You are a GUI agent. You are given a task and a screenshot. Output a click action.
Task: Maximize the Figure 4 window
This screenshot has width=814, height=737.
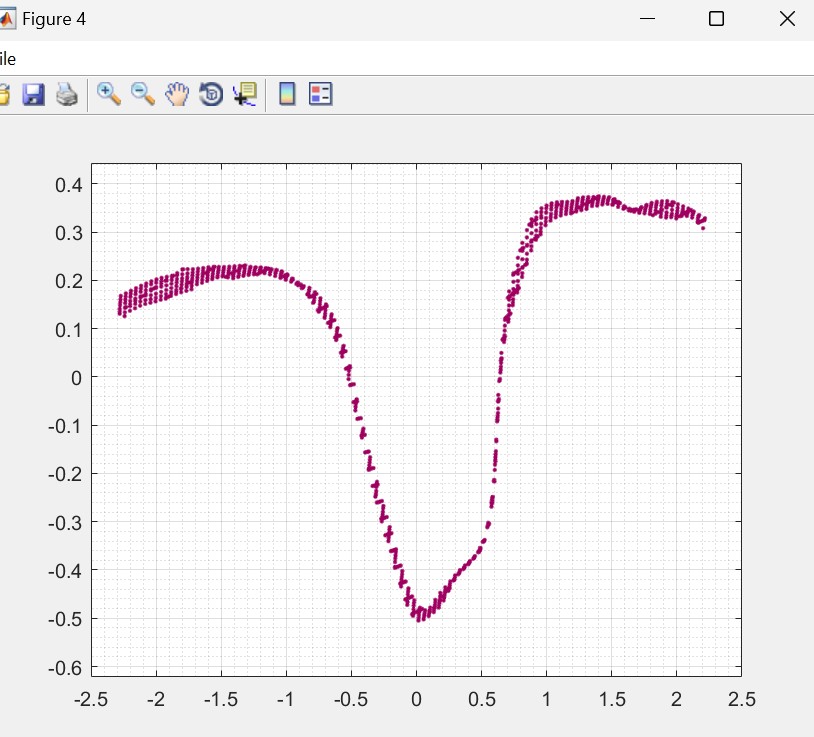tap(716, 19)
